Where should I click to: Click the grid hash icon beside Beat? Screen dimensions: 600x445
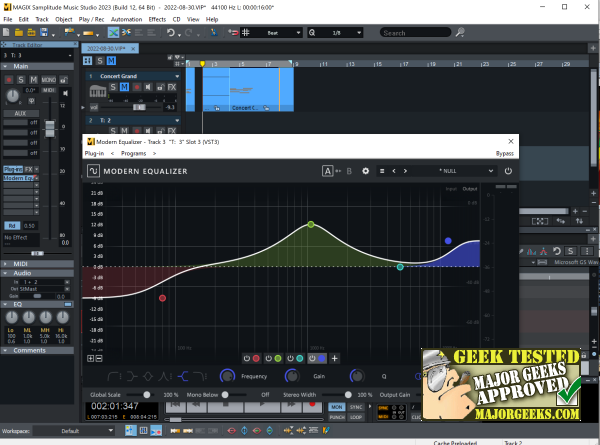[246, 33]
